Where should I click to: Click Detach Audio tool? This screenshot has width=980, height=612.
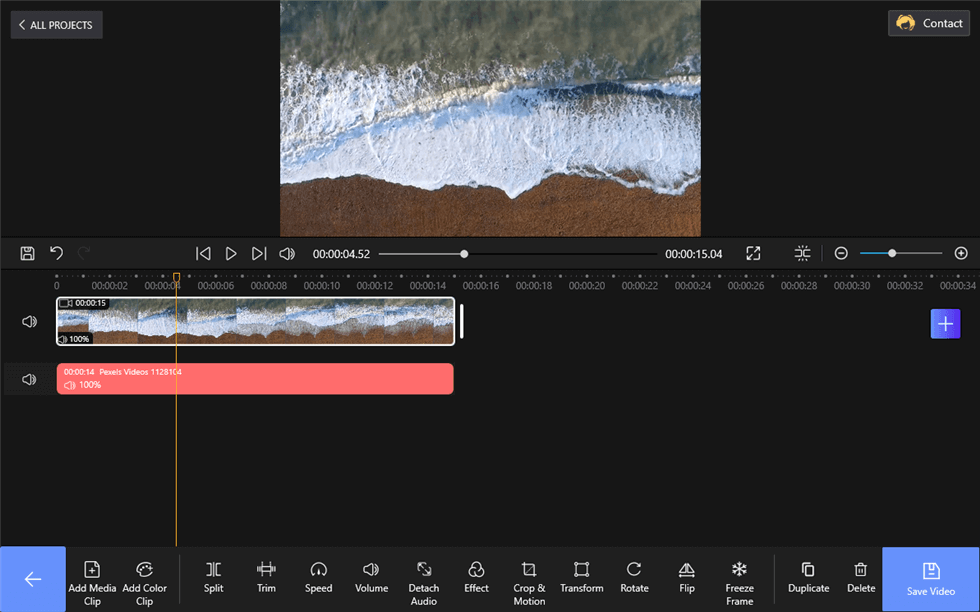pos(424,583)
